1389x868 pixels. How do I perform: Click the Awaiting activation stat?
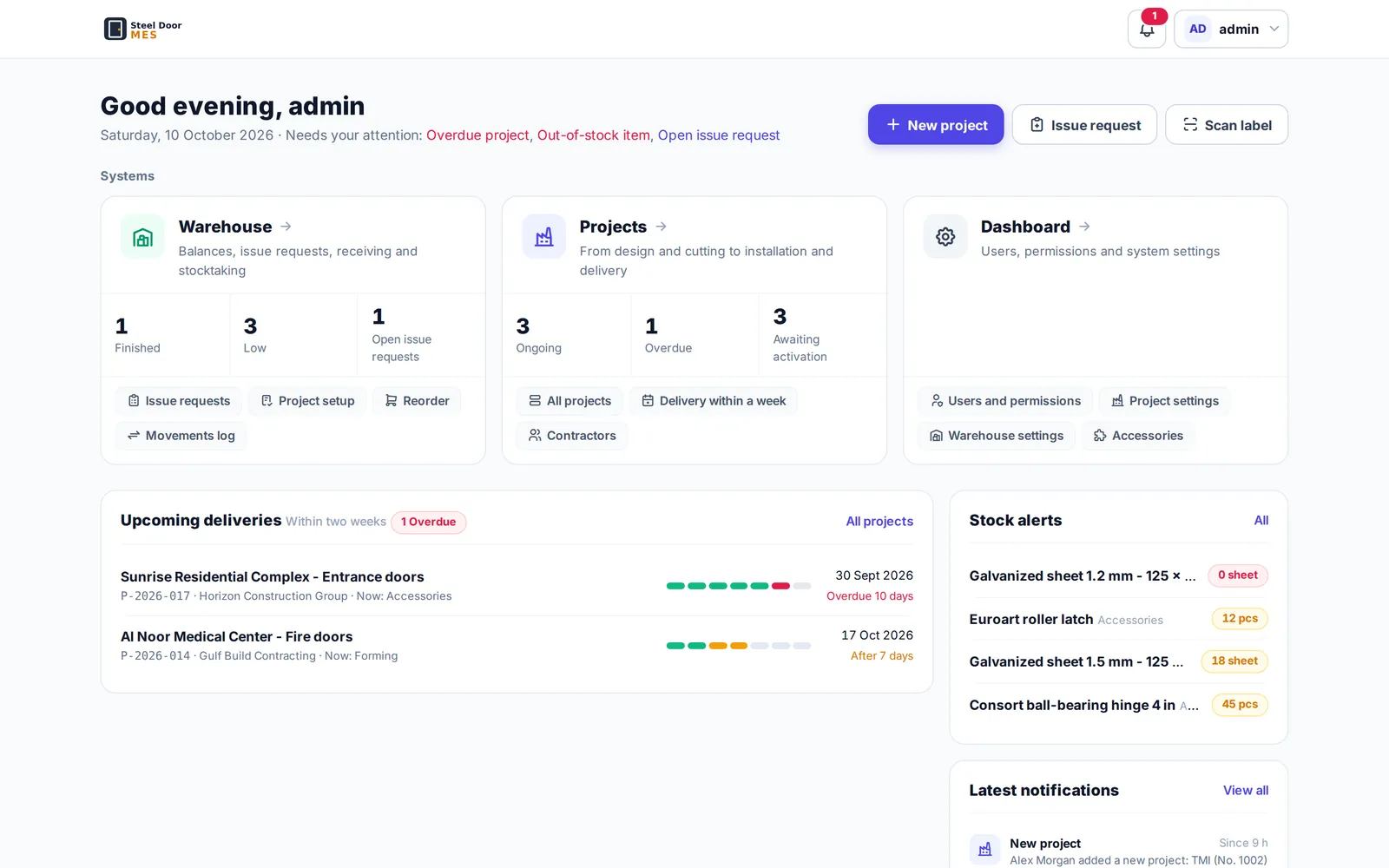pos(823,335)
